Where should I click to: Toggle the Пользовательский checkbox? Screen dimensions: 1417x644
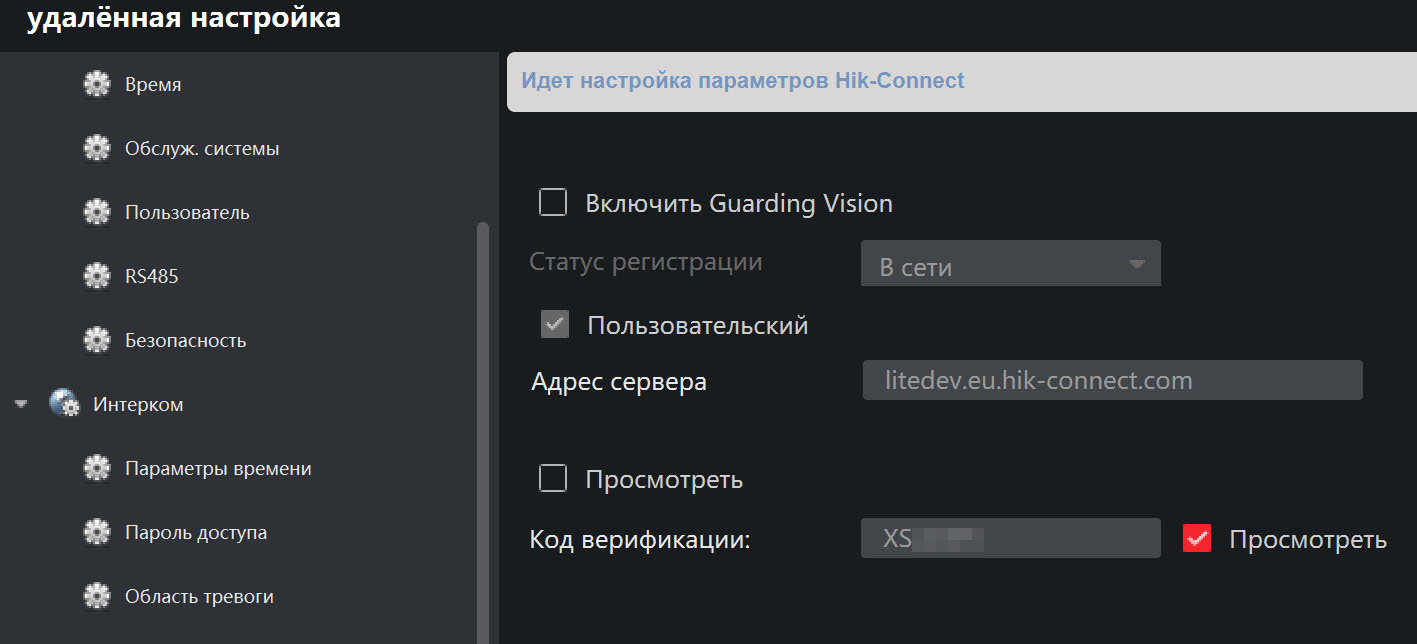point(554,325)
